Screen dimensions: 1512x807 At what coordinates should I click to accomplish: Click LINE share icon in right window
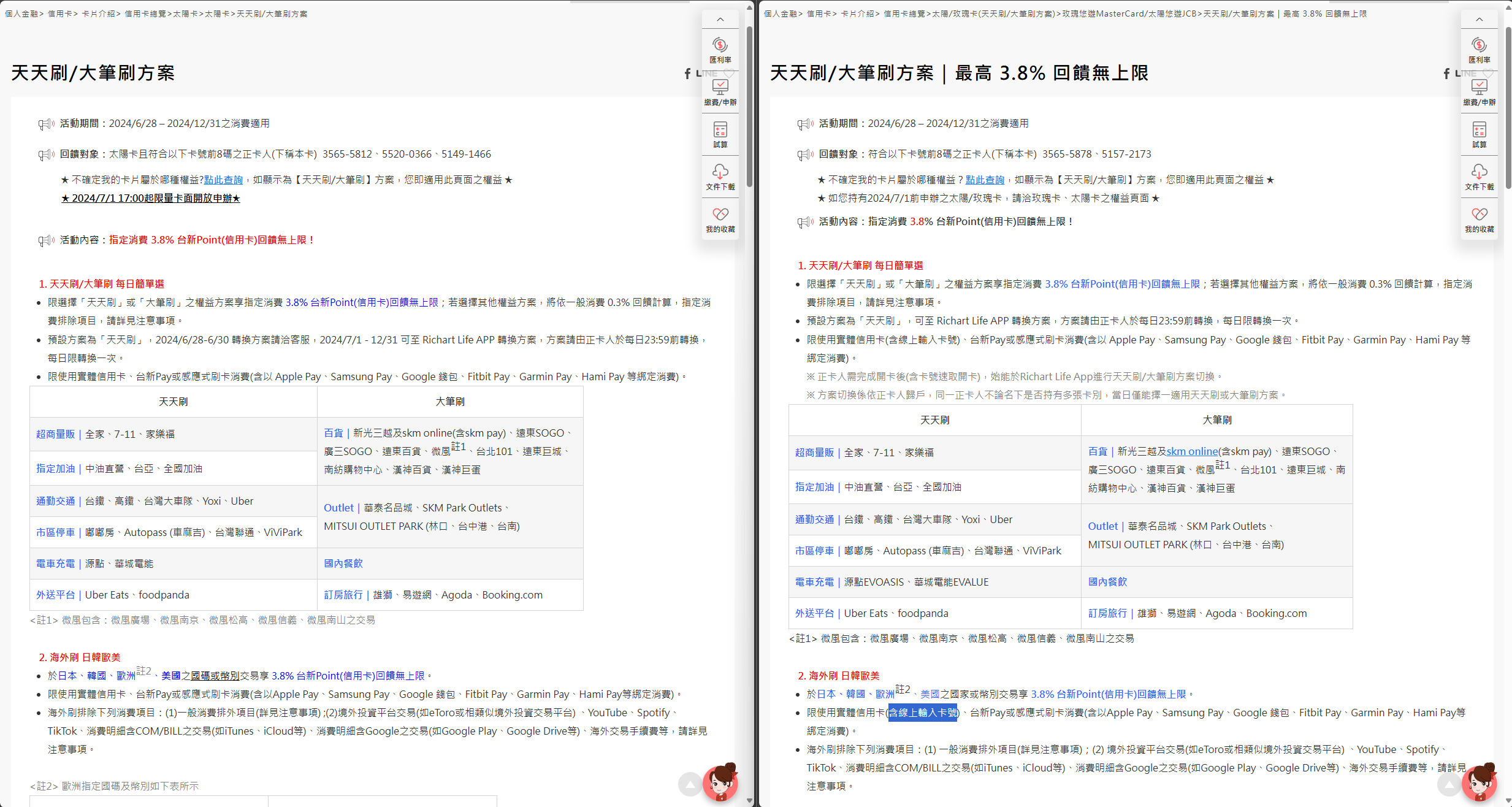pos(1465,74)
